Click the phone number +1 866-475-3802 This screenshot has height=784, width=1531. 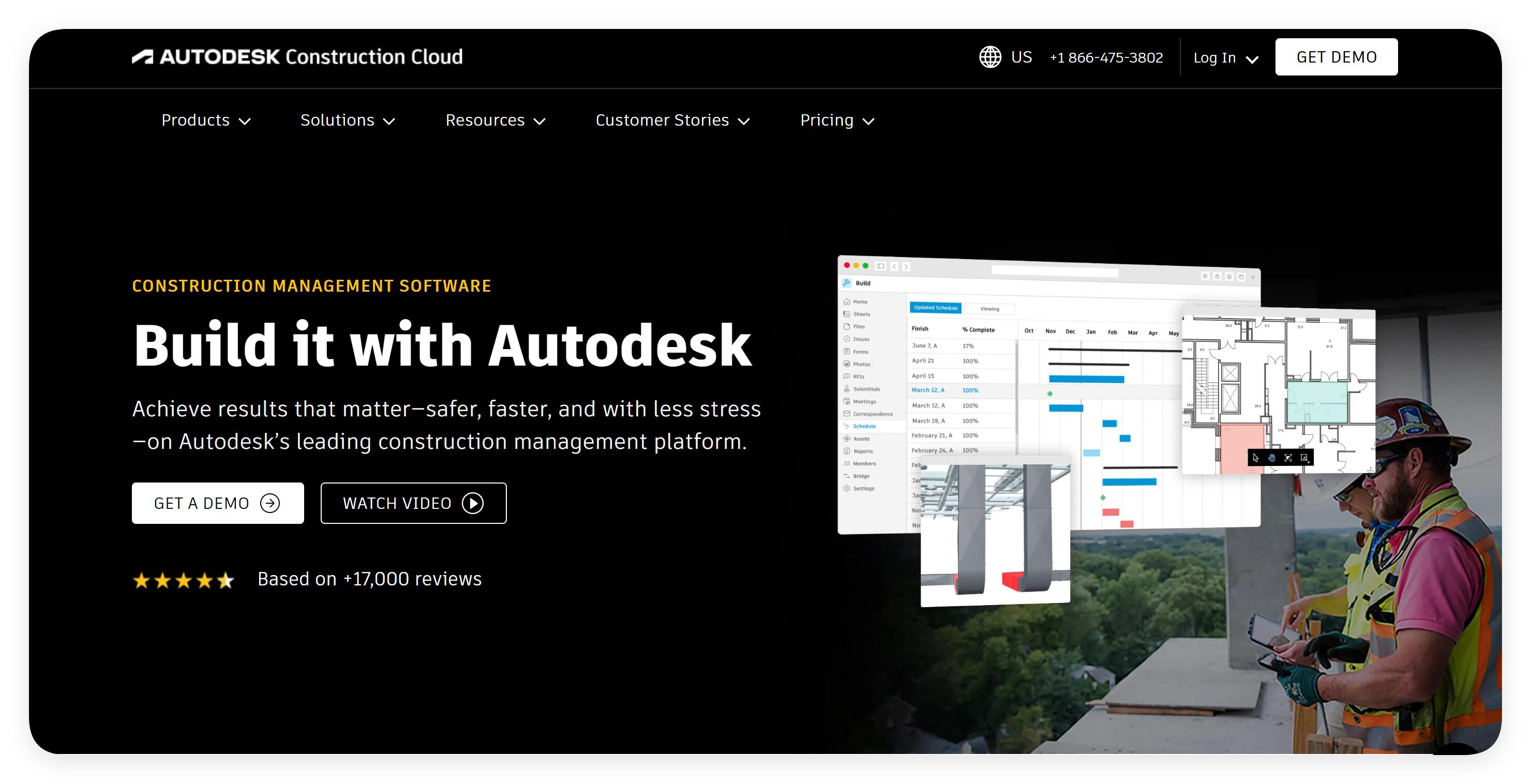click(1106, 57)
